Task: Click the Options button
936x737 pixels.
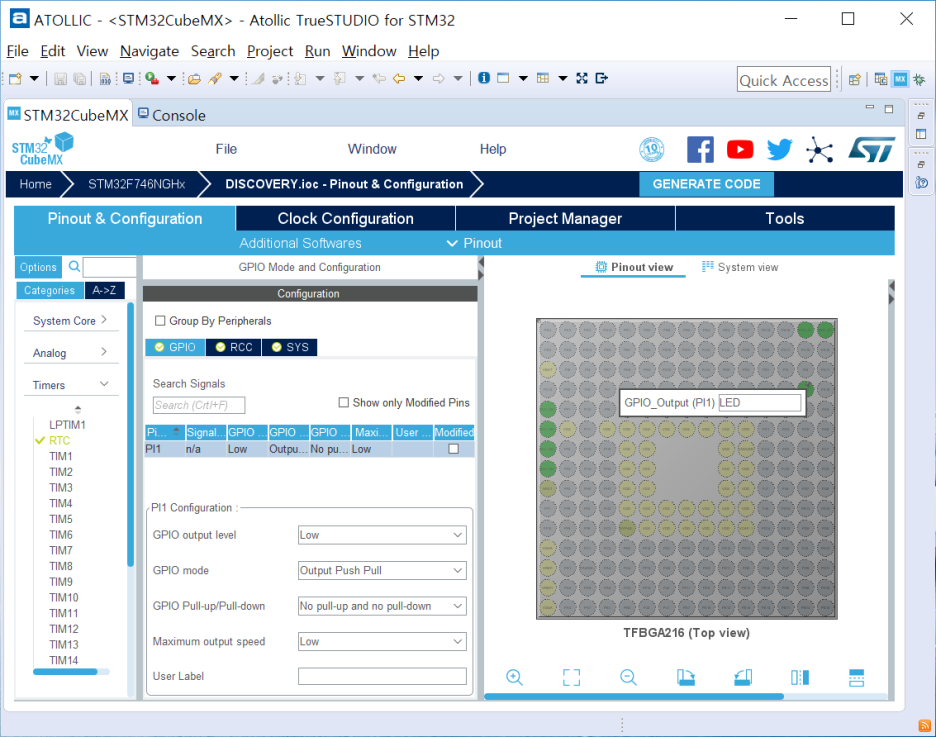Action: pos(38,267)
